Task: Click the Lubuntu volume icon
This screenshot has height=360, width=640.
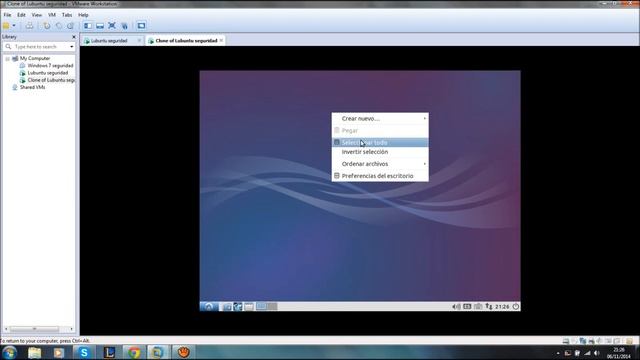Action: (456, 307)
